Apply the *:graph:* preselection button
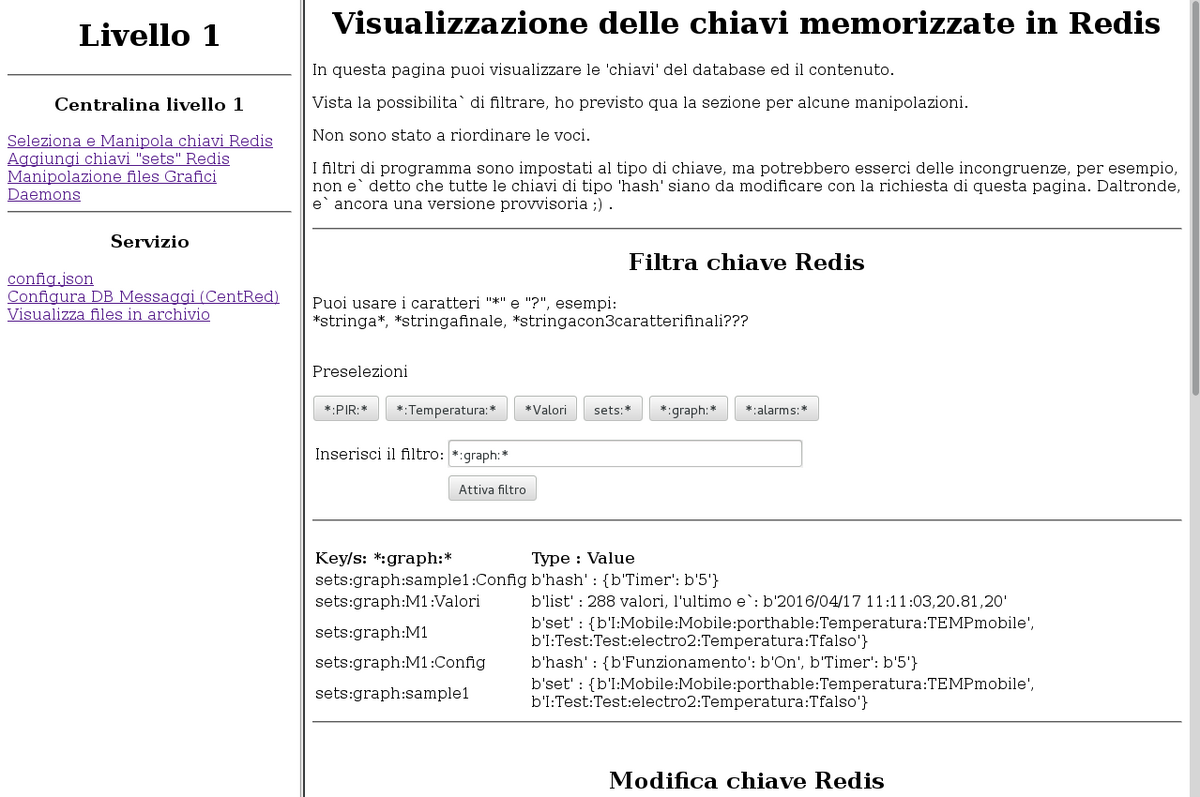This screenshot has width=1200, height=797. (x=688, y=409)
